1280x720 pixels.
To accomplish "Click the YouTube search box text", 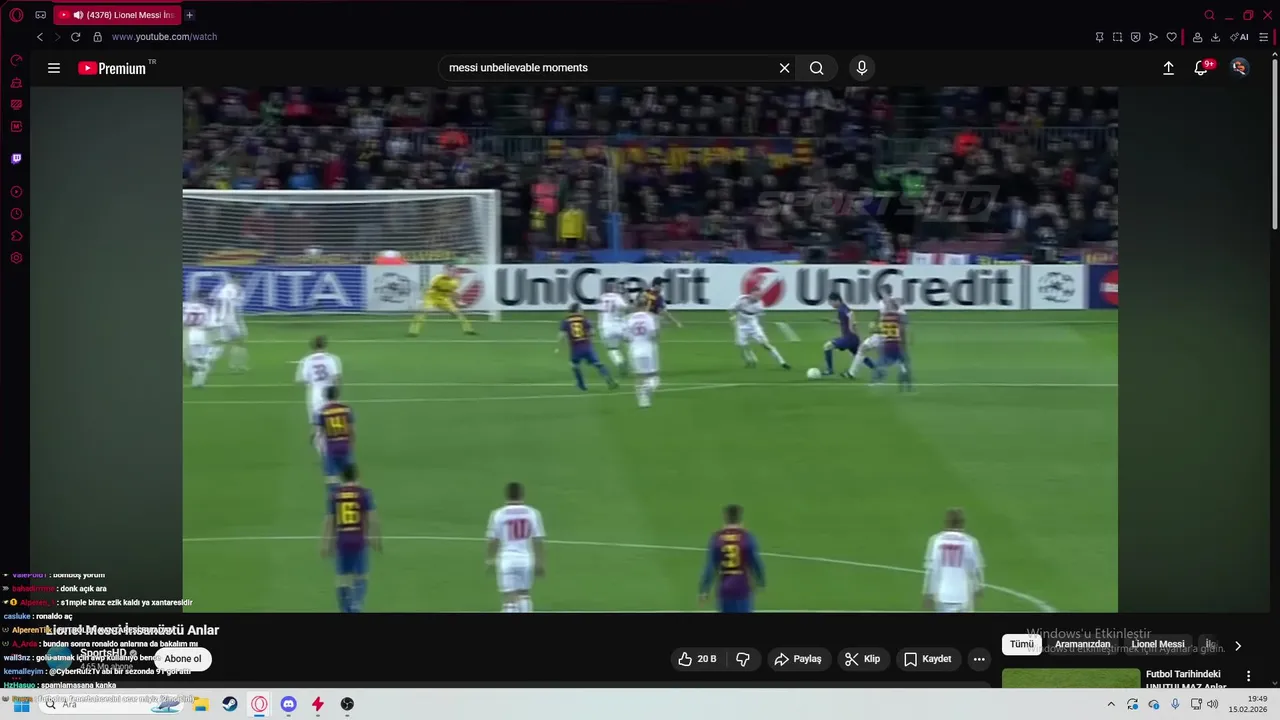I will (x=518, y=68).
